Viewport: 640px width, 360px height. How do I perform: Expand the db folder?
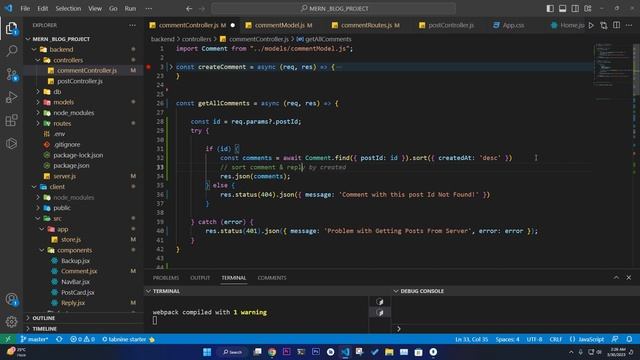pos(38,92)
